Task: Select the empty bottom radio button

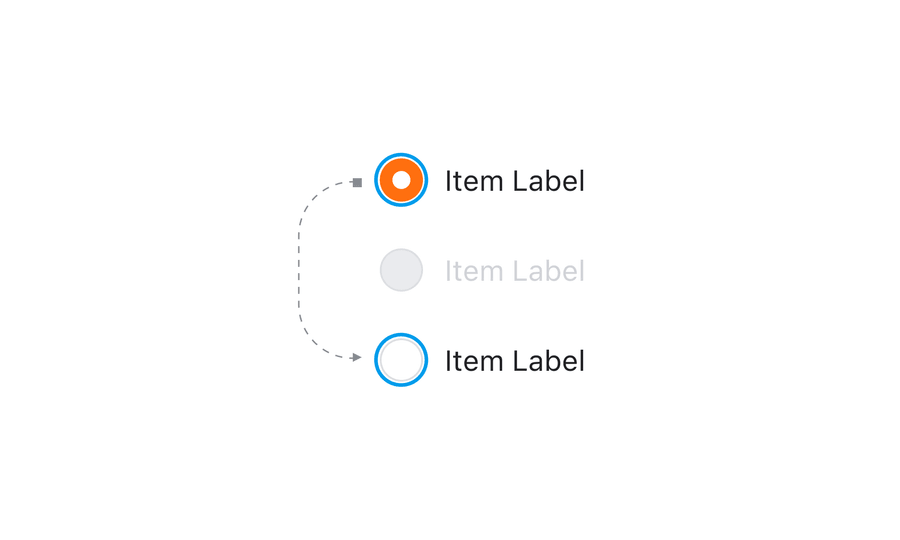Action: pos(401,360)
